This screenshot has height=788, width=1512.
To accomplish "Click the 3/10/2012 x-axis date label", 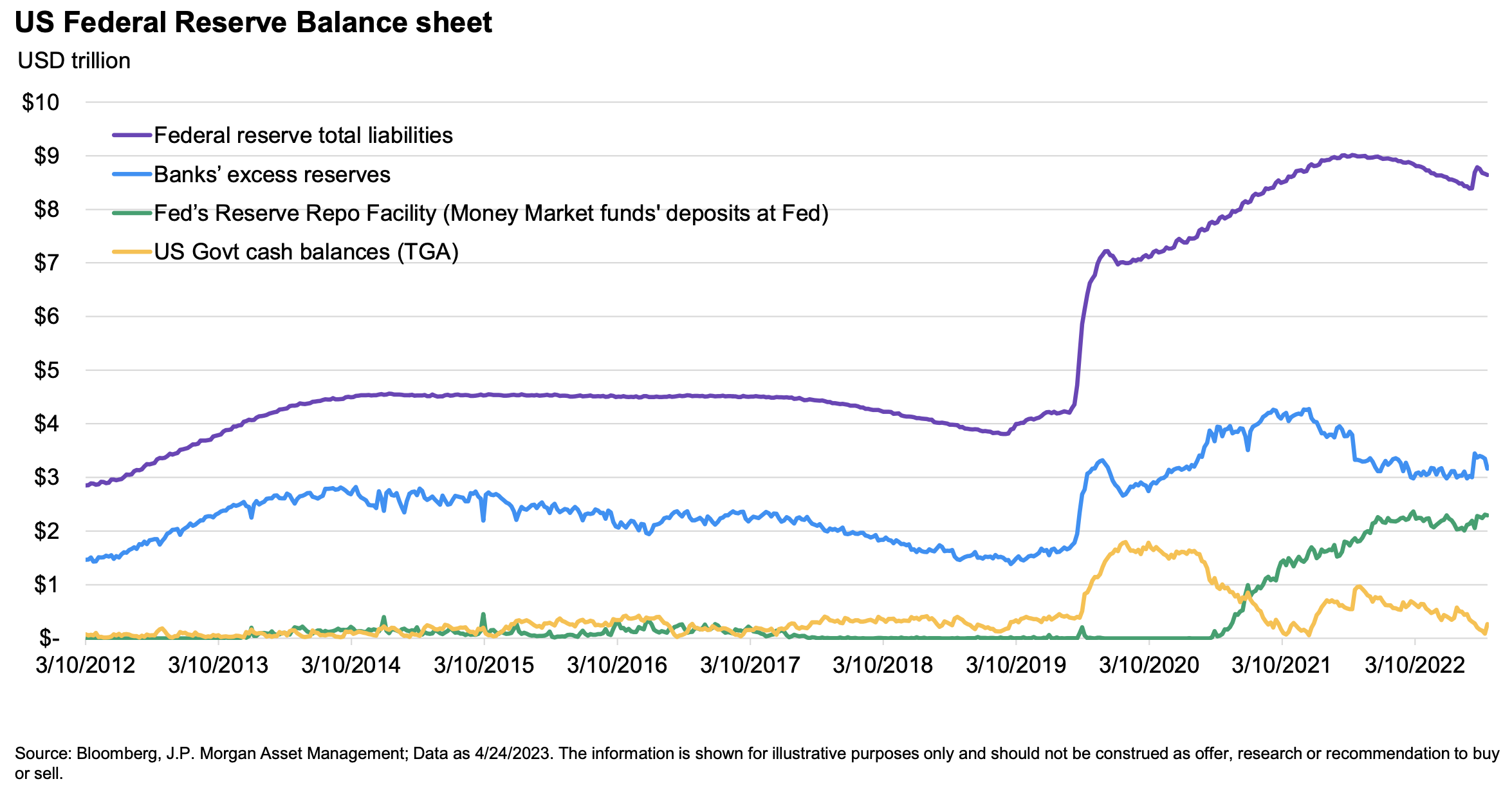I will click(x=86, y=665).
